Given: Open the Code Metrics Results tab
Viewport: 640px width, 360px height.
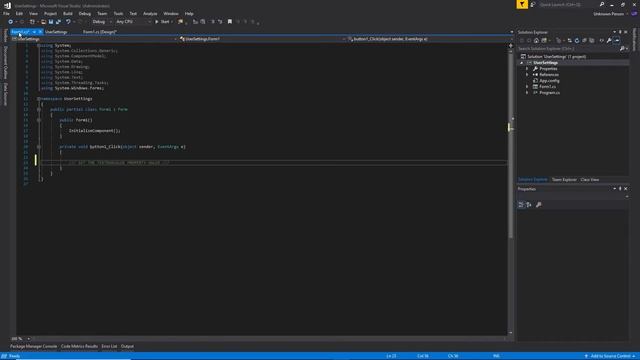Looking at the screenshot, I should (x=79, y=347).
